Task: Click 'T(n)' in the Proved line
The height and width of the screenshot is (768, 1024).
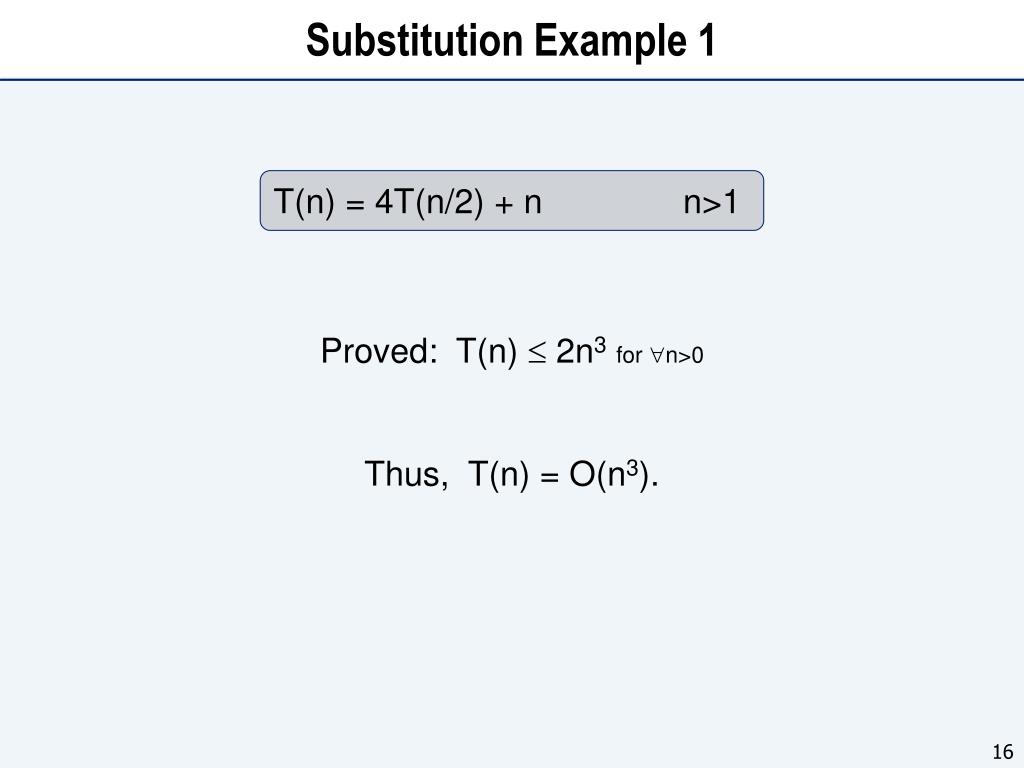Action: (487, 351)
